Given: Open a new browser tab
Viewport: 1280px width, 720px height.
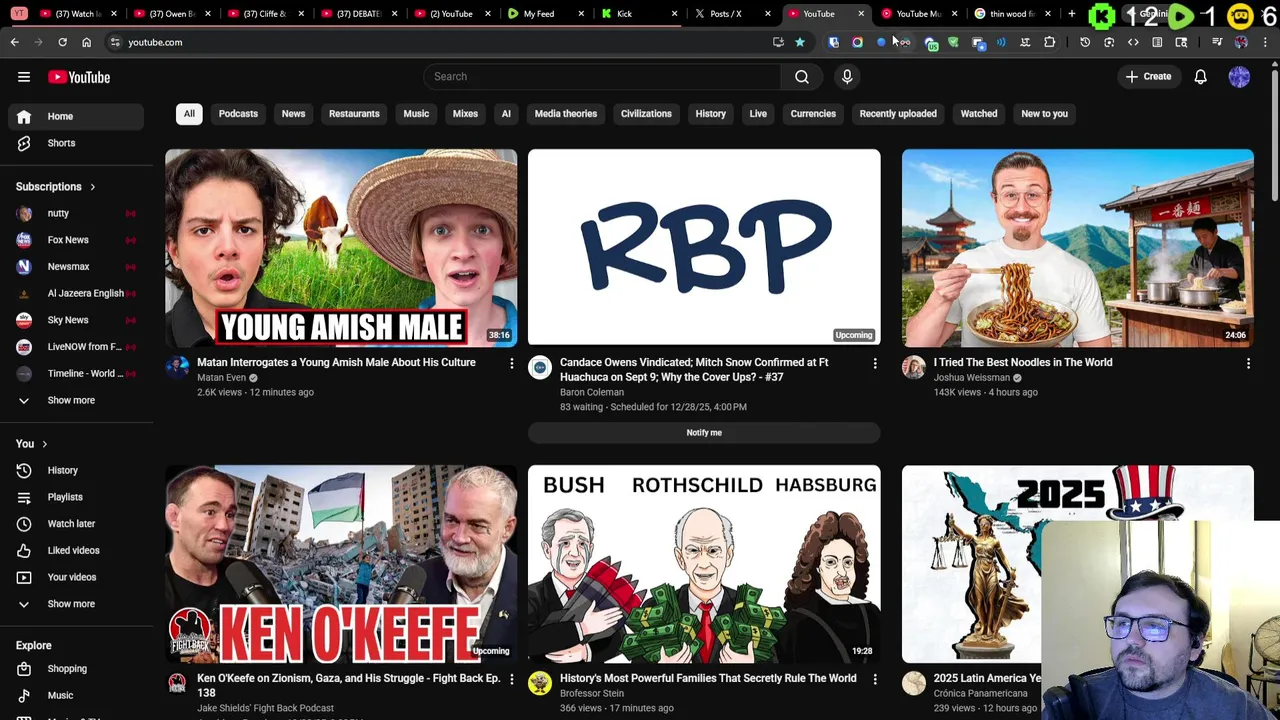Looking at the screenshot, I should pyautogui.click(x=1072, y=14).
